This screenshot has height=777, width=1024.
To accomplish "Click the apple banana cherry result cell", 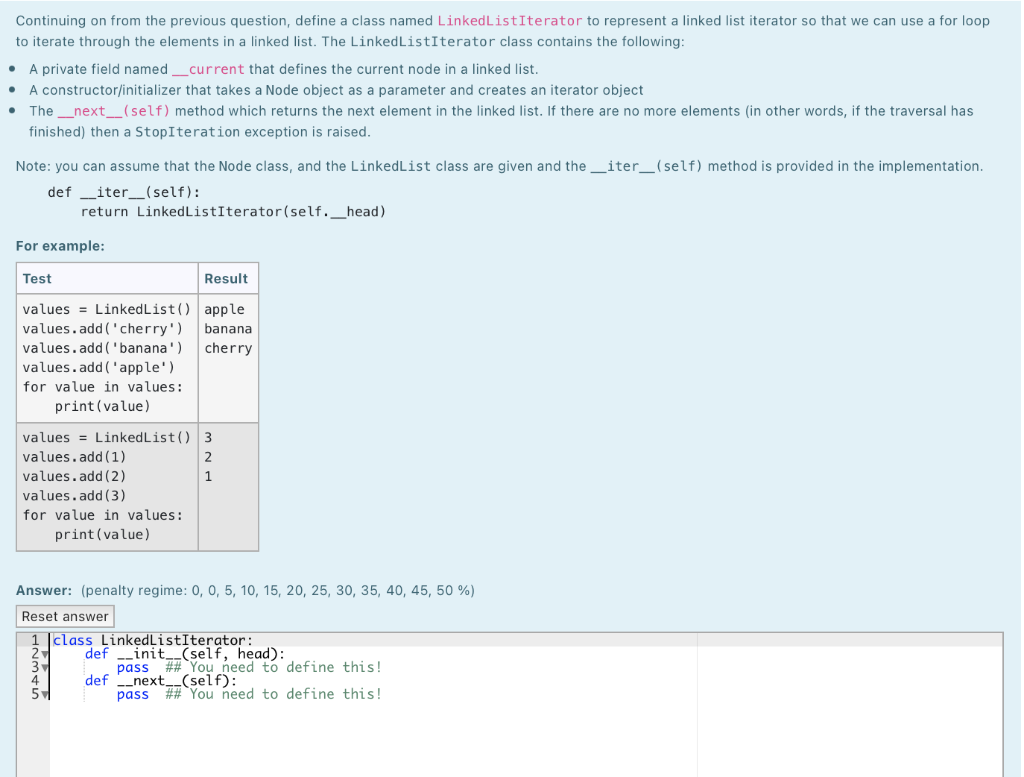I will tap(228, 328).
